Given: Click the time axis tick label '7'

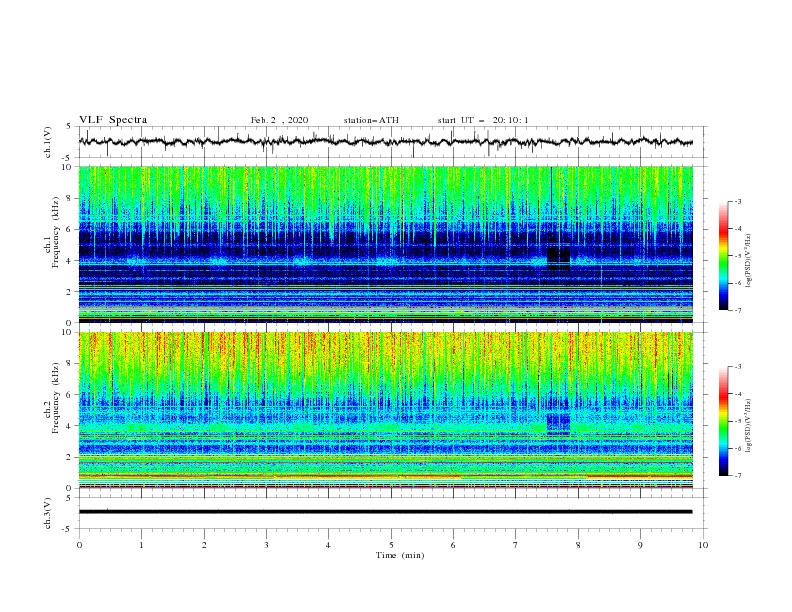Looking at the screenshot, I should point(516,545).
